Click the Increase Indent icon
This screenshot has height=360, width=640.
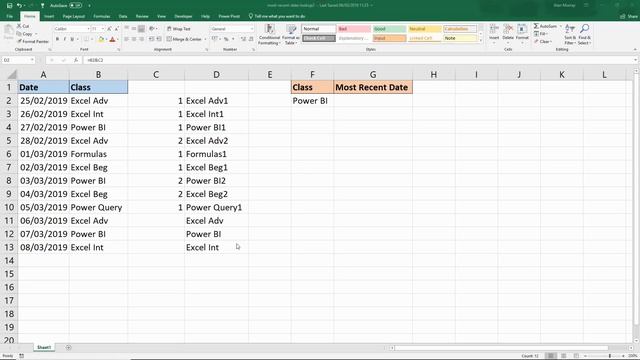pos(158,39)
